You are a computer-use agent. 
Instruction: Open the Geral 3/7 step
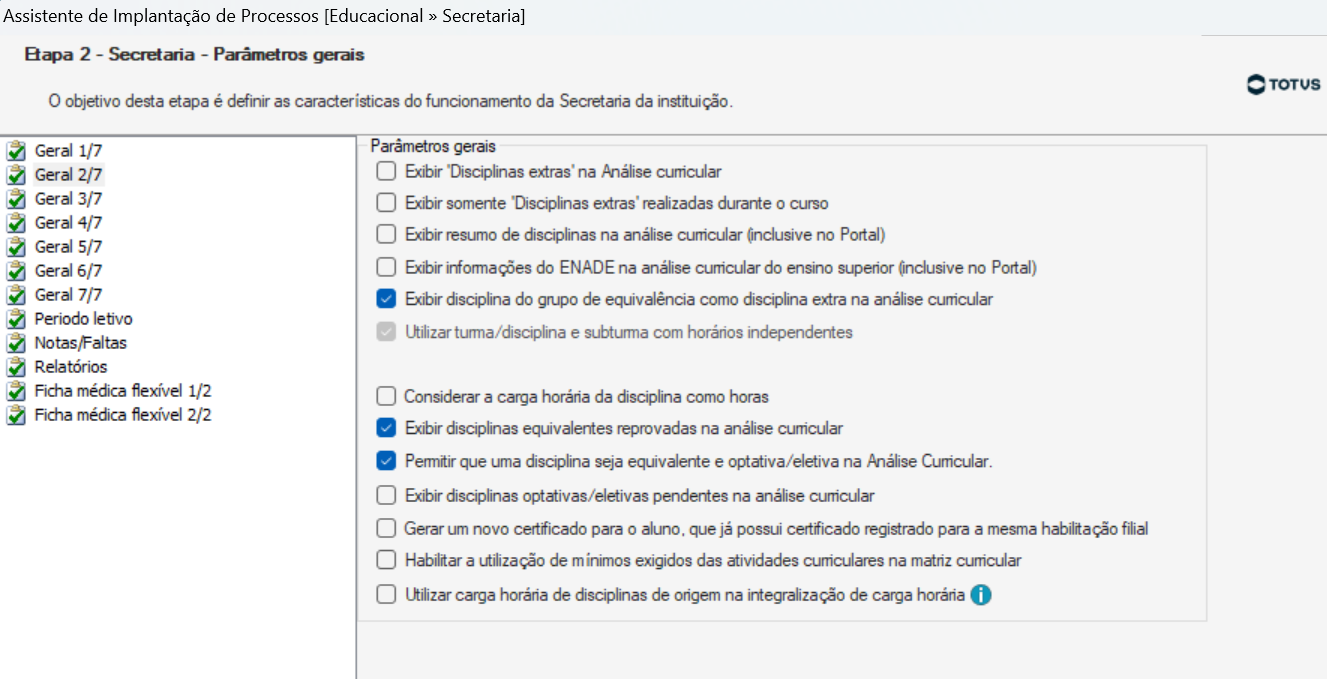(68, 199)
